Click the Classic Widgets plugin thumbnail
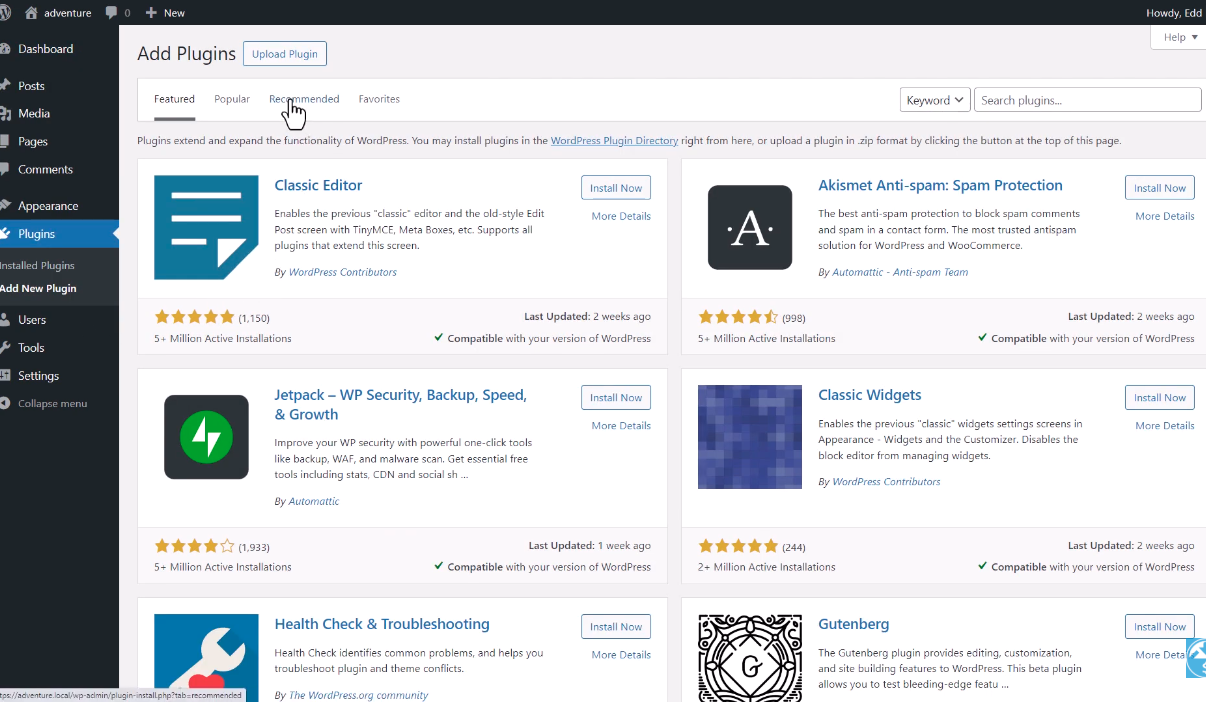 coord(749,437)
